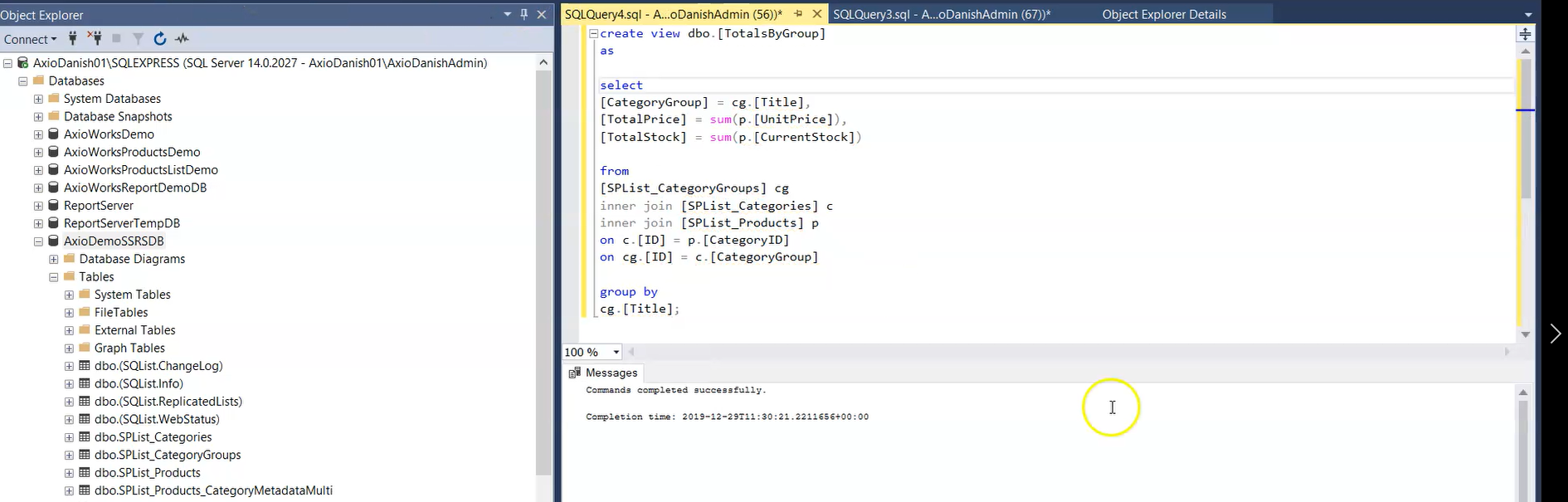1568x502 pixels.
Task: Click the Disconnect server icon
Action: pos(95,38)
